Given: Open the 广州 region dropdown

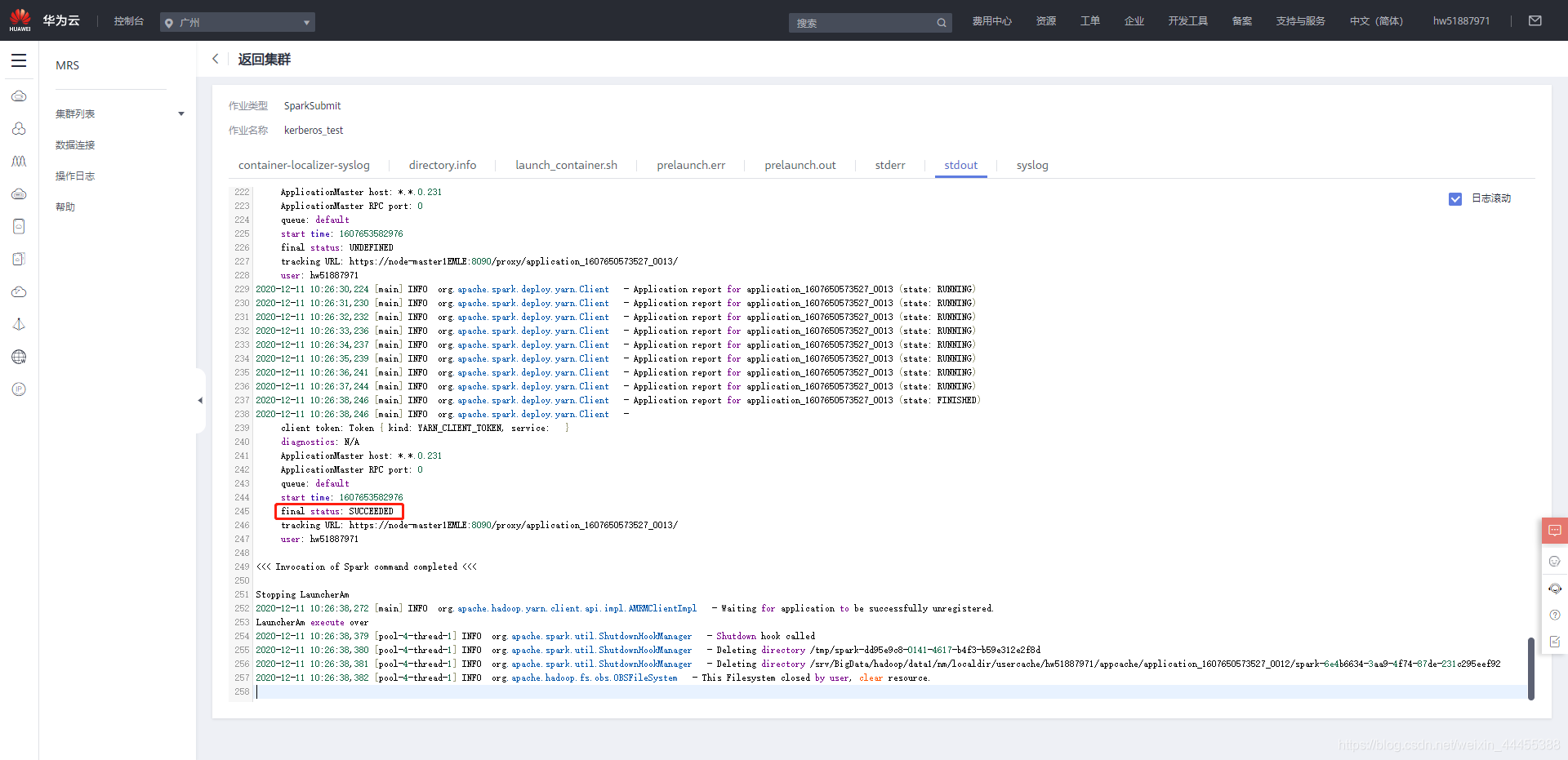Looking at the screenshot, I should point(238,23).
